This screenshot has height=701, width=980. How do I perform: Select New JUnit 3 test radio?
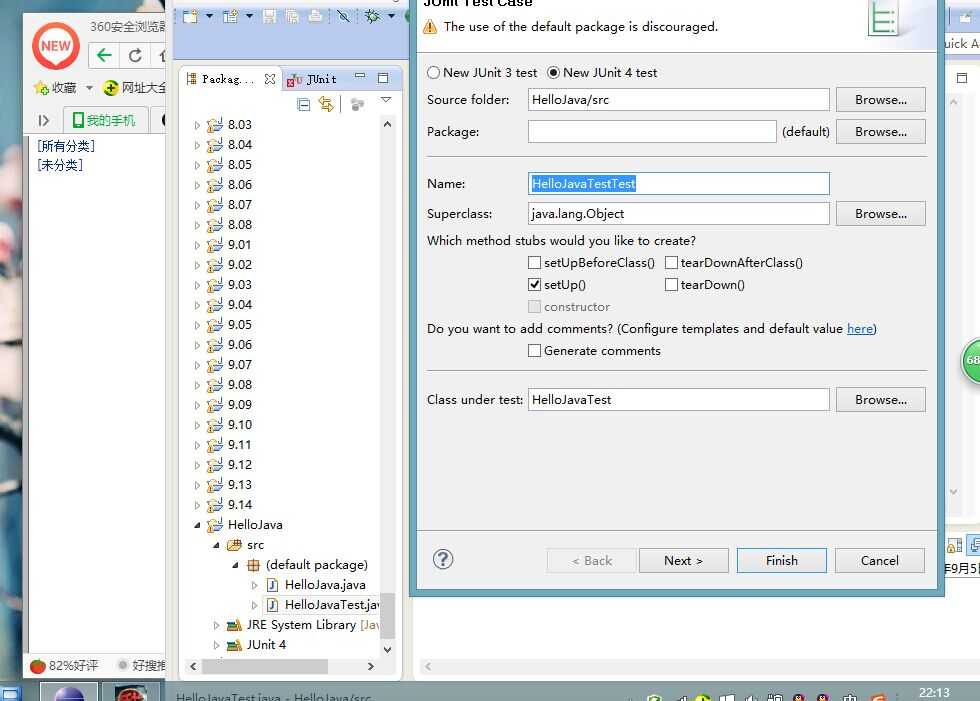433,72
